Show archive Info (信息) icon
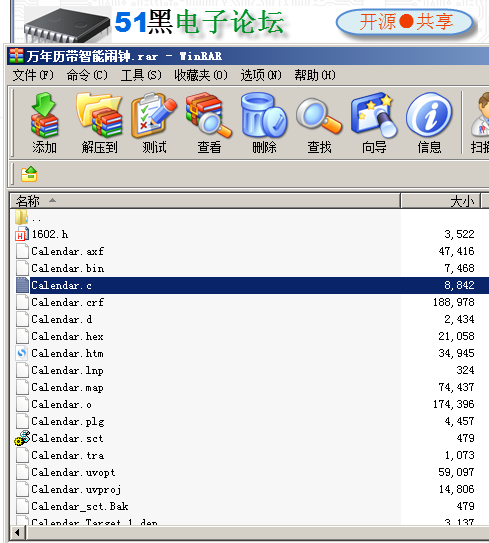Viewport: 489px width, 543px height. (x=429, y=123)
